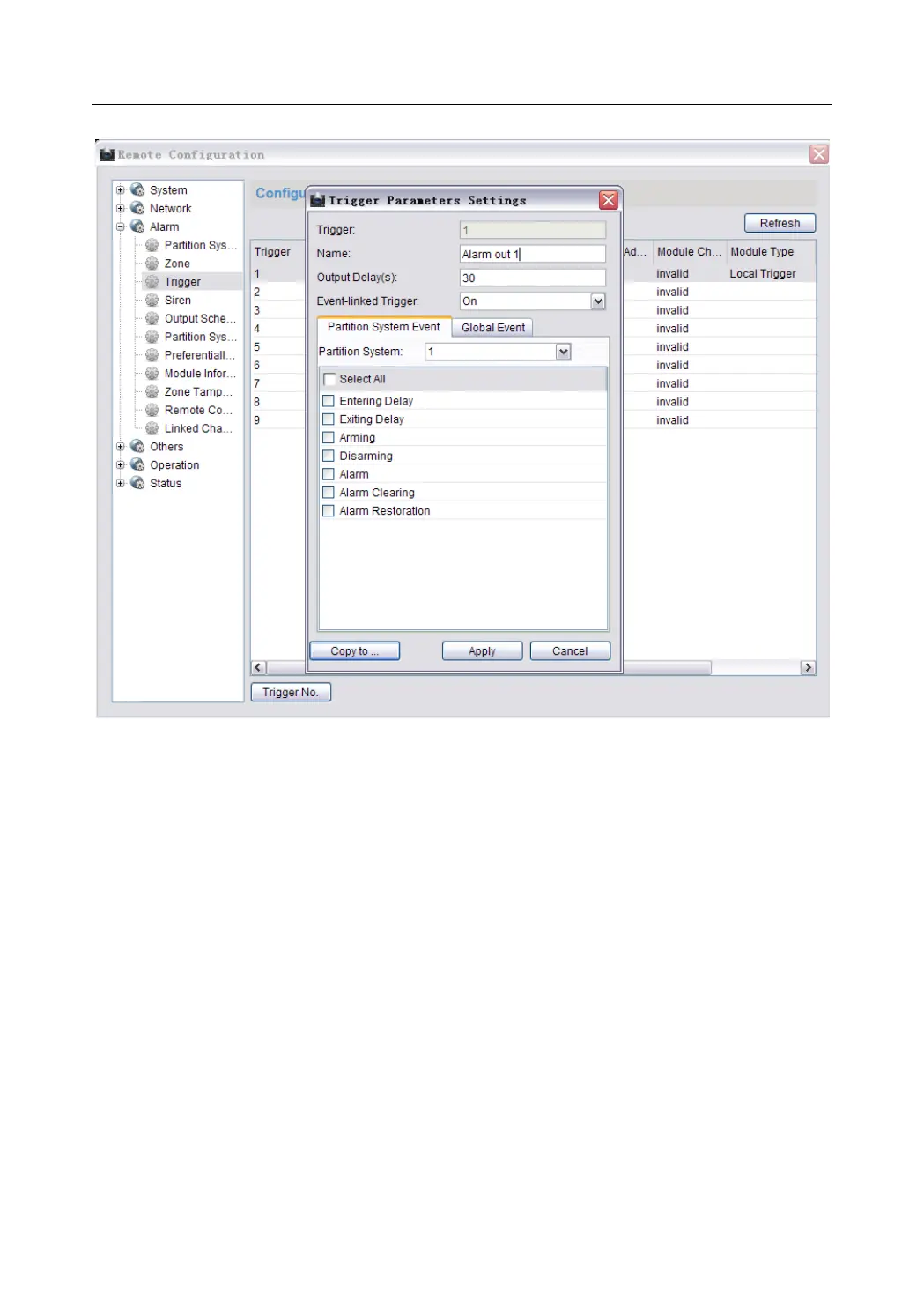
Task: Select Siren in the Alarm tree
Action: 178,300
